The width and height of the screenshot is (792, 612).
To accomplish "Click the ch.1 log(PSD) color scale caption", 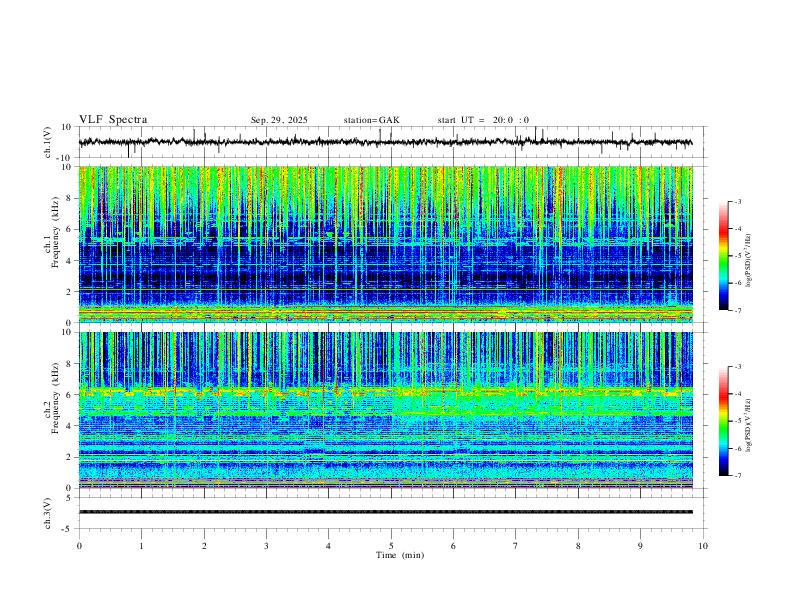I will click(748, 261).
